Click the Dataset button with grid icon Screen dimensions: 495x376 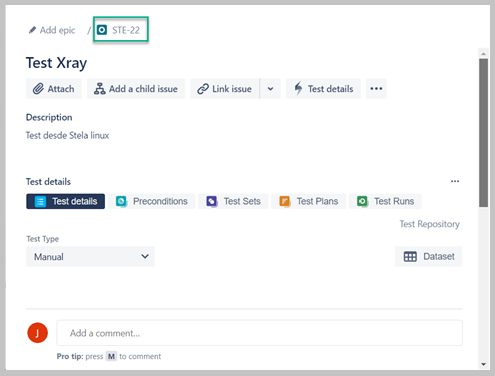[429, 257]
